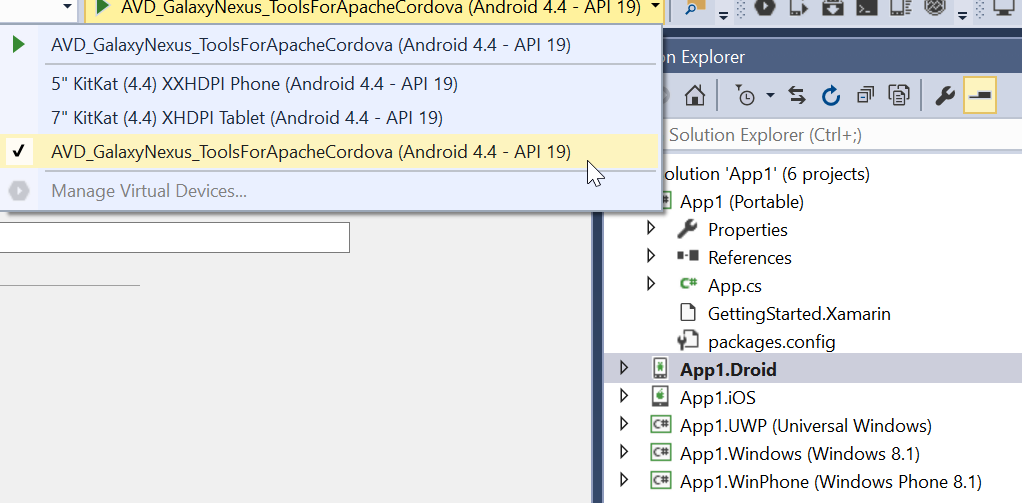Image resolution: width=1022 pixels, height=503 pixels.
Task: Click Sync with Active Document icon
Action: pos(796,96)
